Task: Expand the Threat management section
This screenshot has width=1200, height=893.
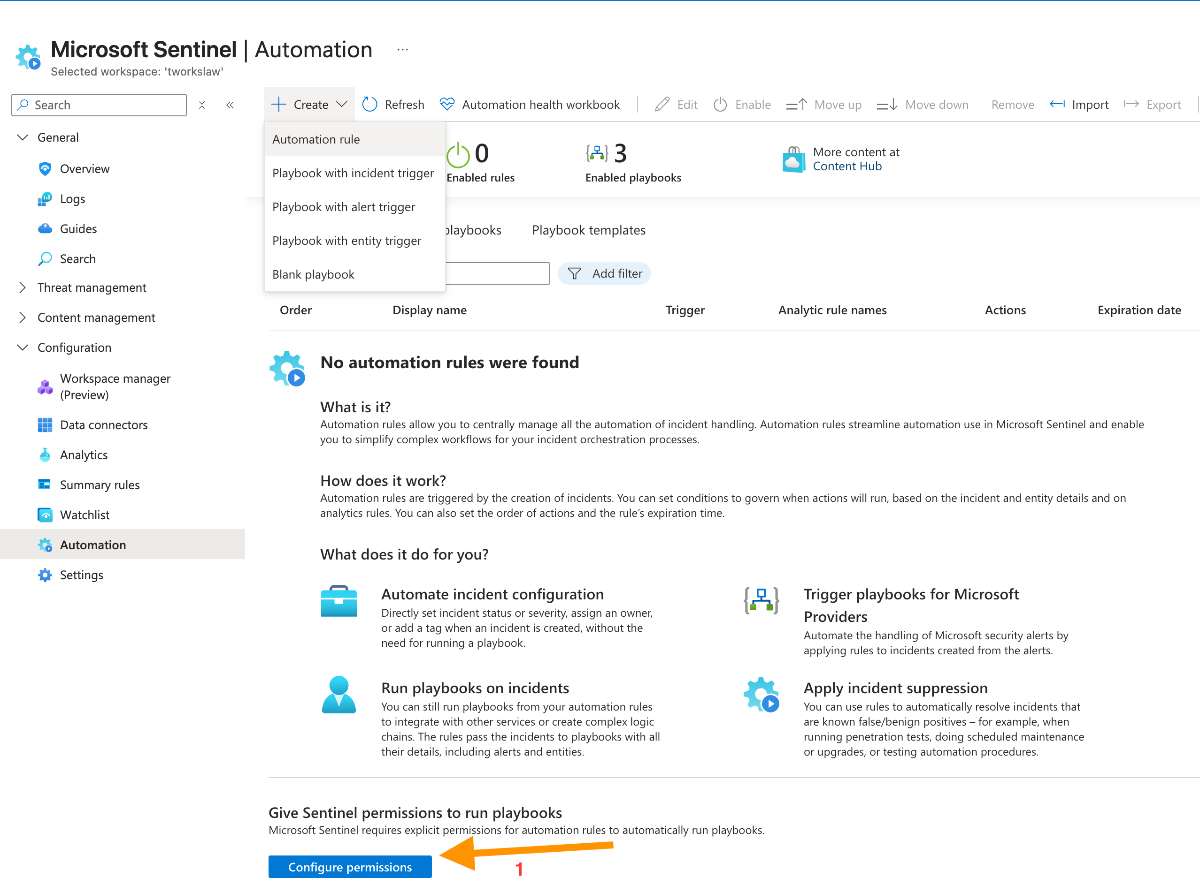Action: pyautogui.click(x=90, y=287)
